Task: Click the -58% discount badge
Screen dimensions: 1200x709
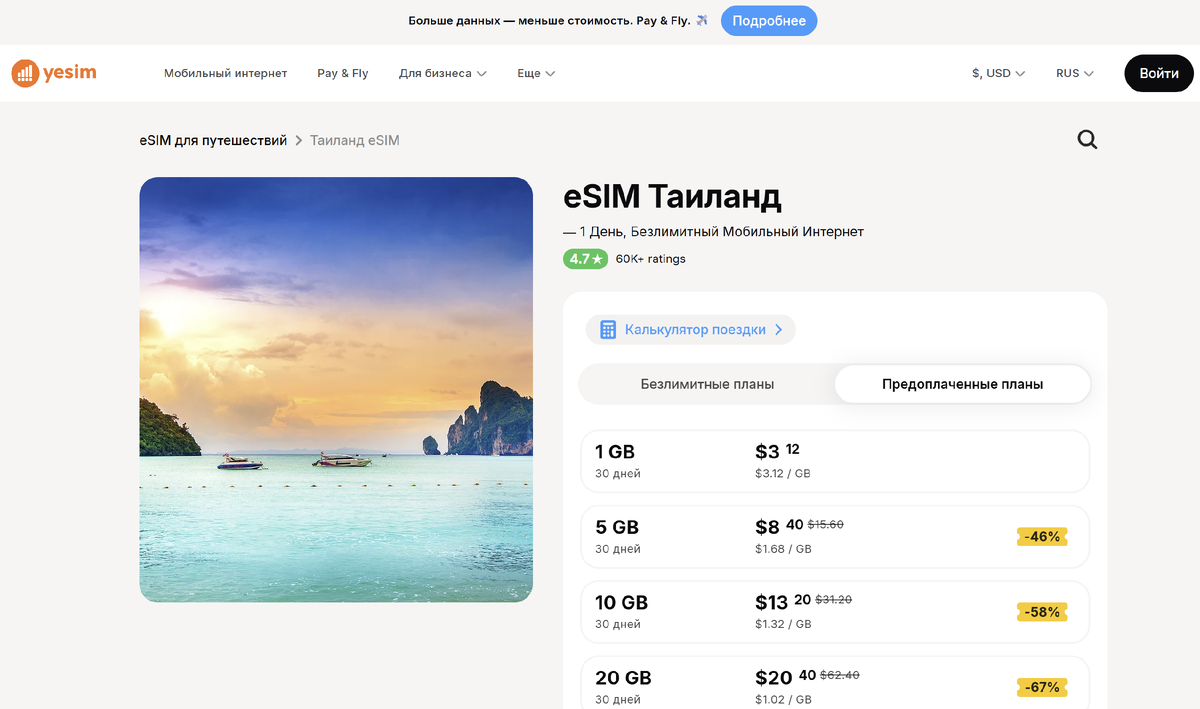Action: point(1042,612)
